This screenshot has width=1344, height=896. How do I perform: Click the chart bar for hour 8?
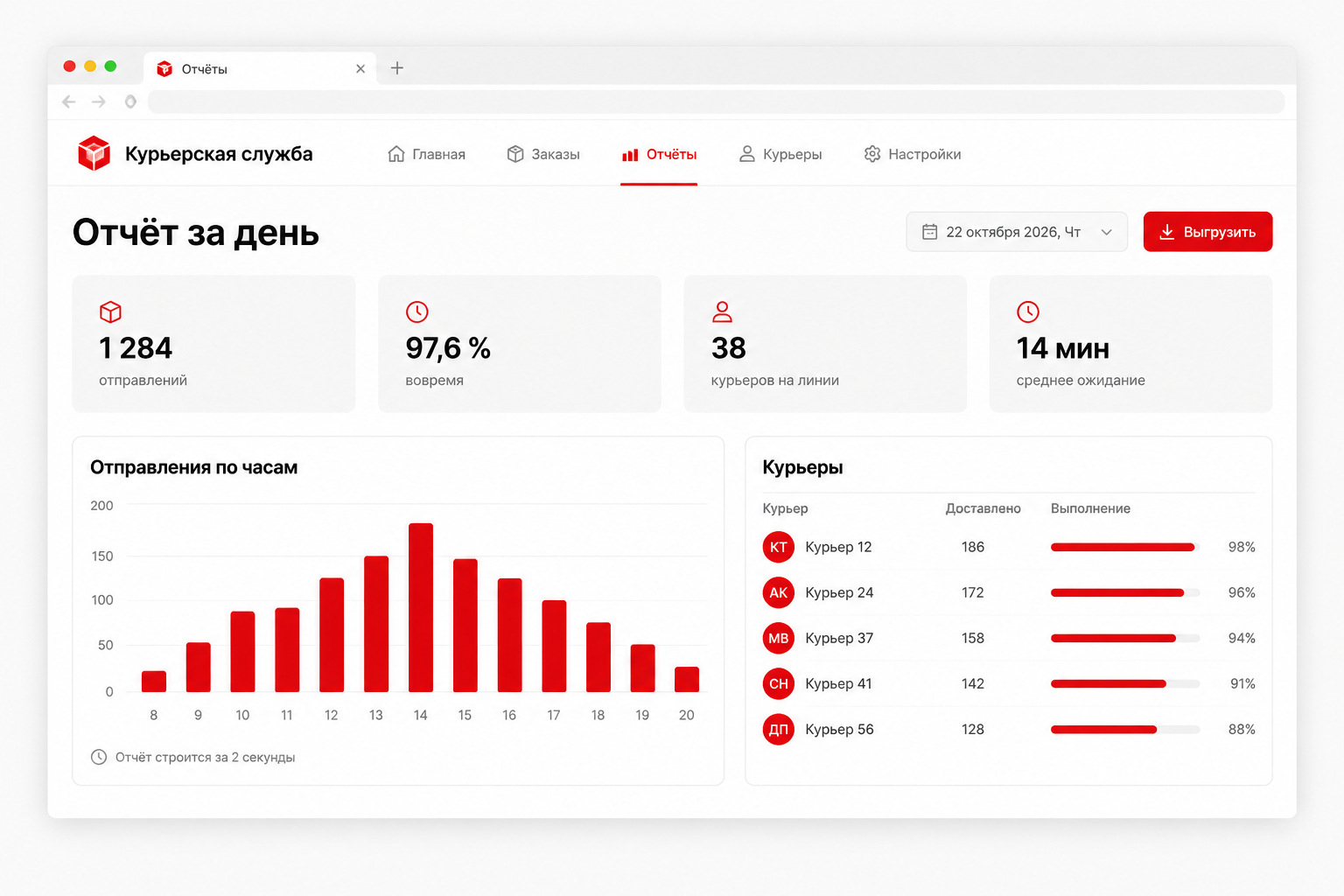coord(154,682)
